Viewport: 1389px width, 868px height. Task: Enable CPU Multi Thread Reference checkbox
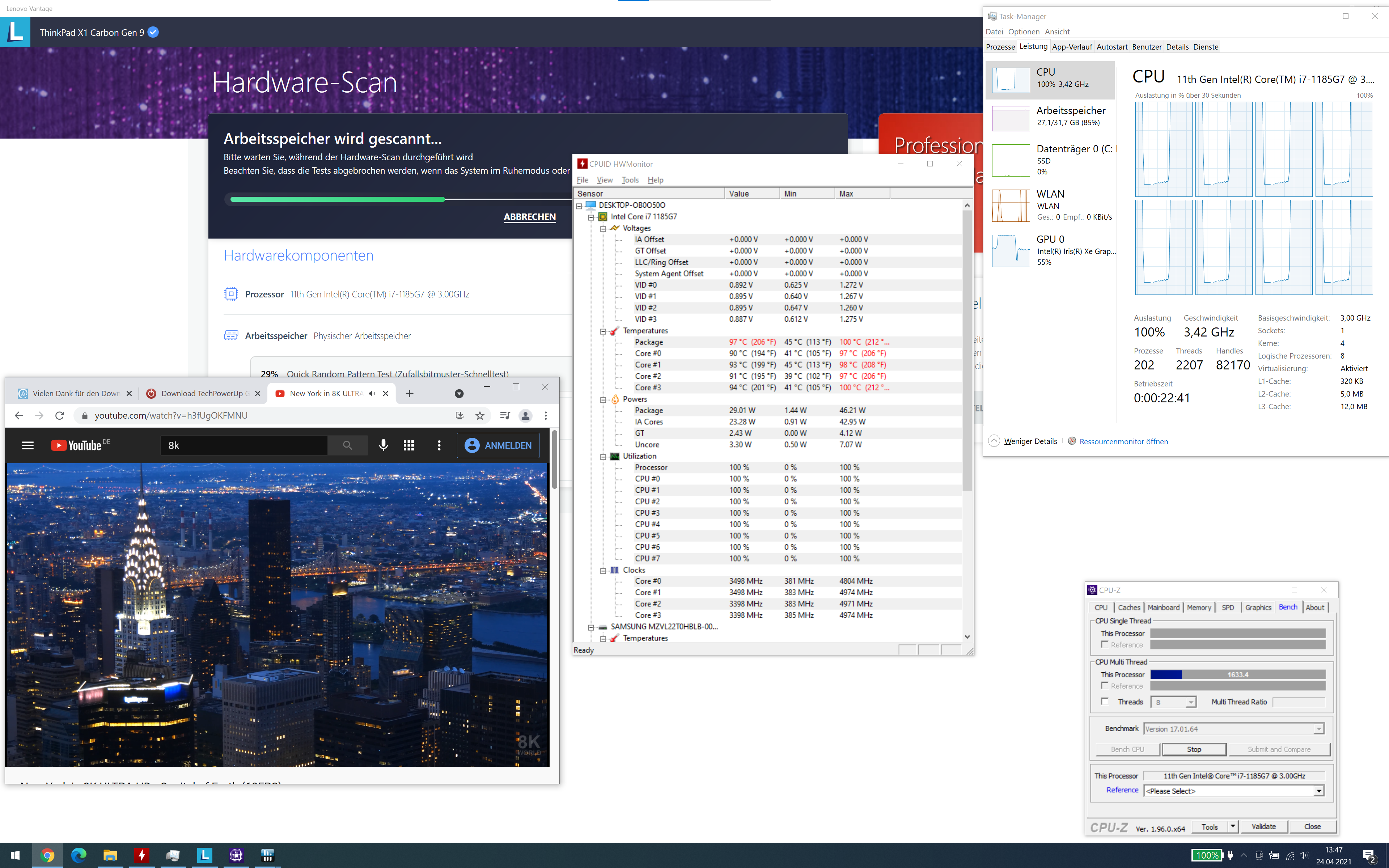(1104, 686)
